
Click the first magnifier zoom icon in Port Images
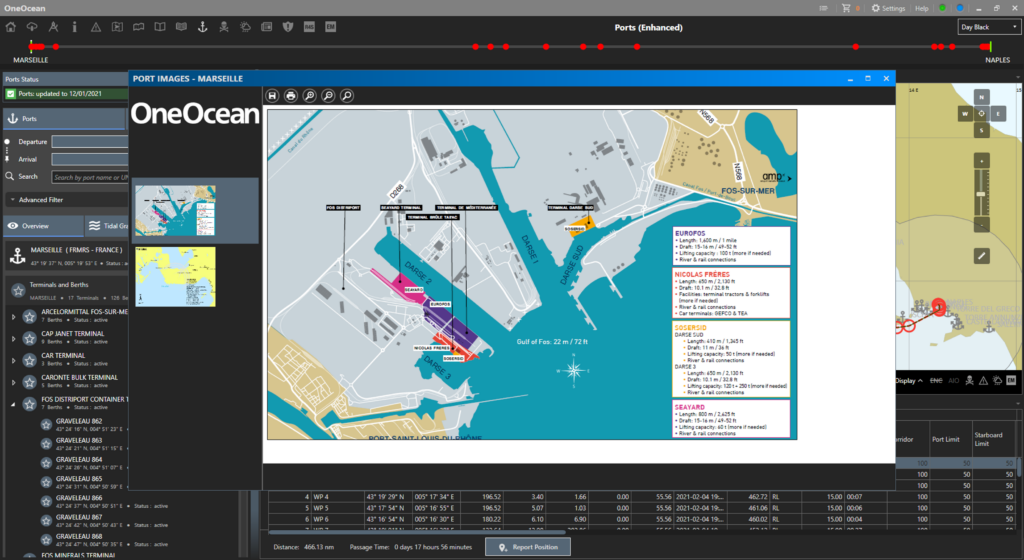(x=310, y=96)
